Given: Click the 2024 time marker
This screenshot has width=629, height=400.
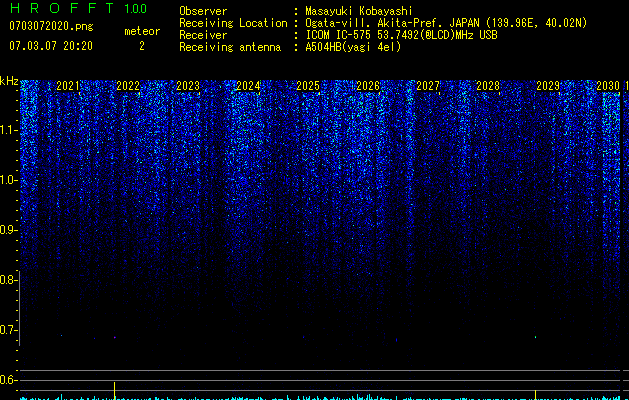Looking at the screenshot, I should click(248, 85).
